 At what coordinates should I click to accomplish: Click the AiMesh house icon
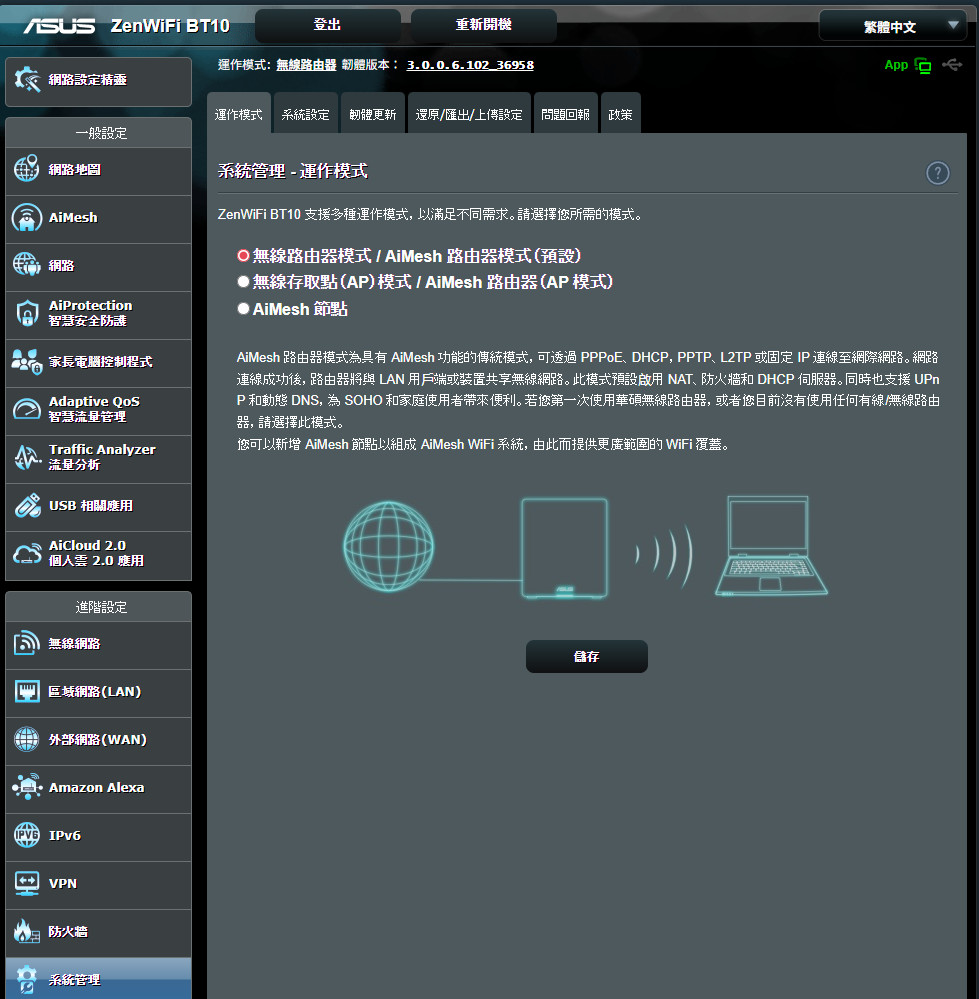[x=27, y=217]
